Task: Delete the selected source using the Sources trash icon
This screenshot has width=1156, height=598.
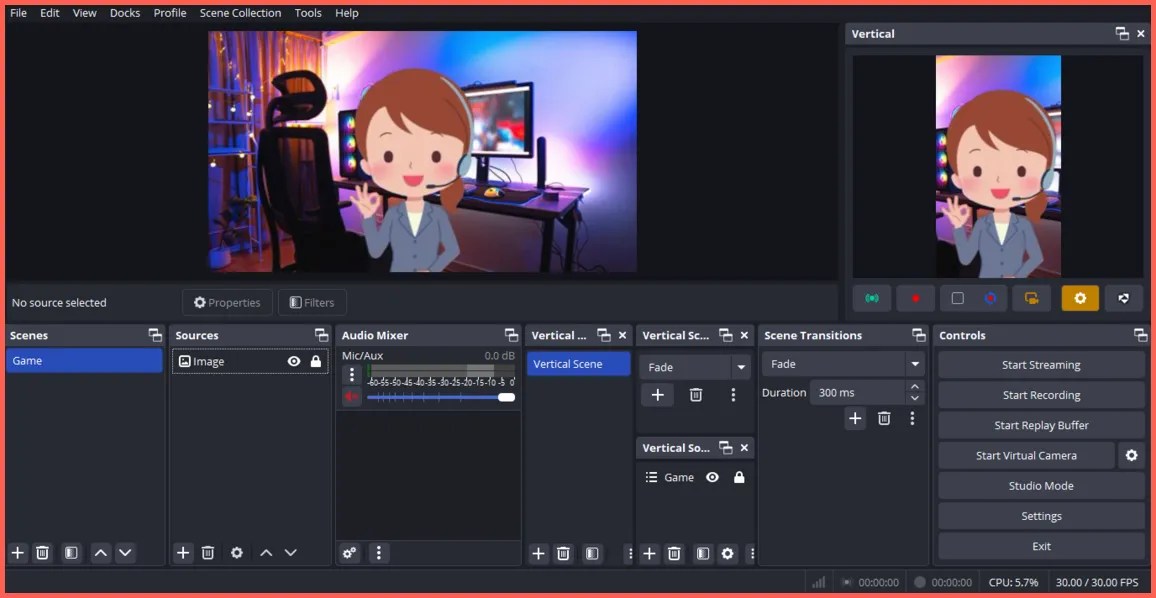Action: (x=208, y=553)
